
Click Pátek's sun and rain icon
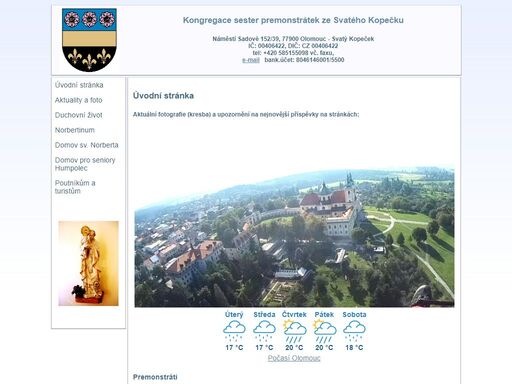[324, 331]
